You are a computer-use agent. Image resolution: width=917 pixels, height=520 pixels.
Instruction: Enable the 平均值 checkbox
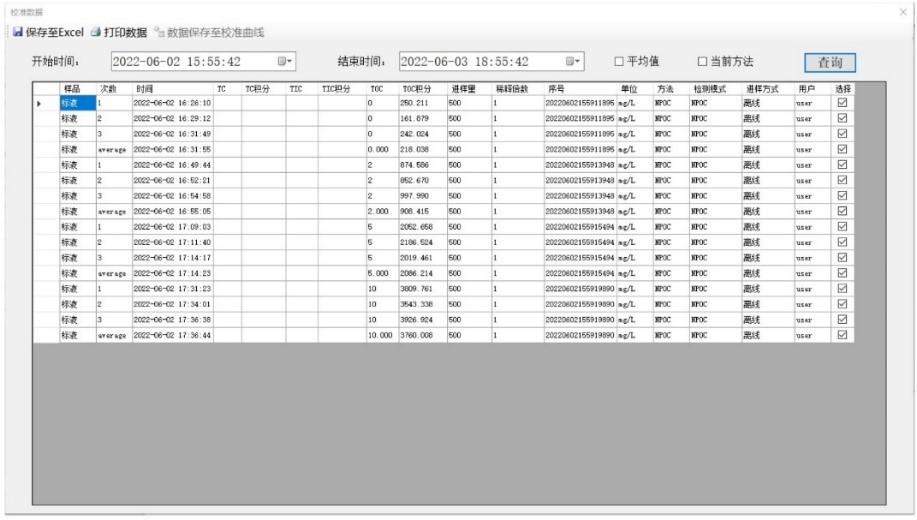click(621, 62)
